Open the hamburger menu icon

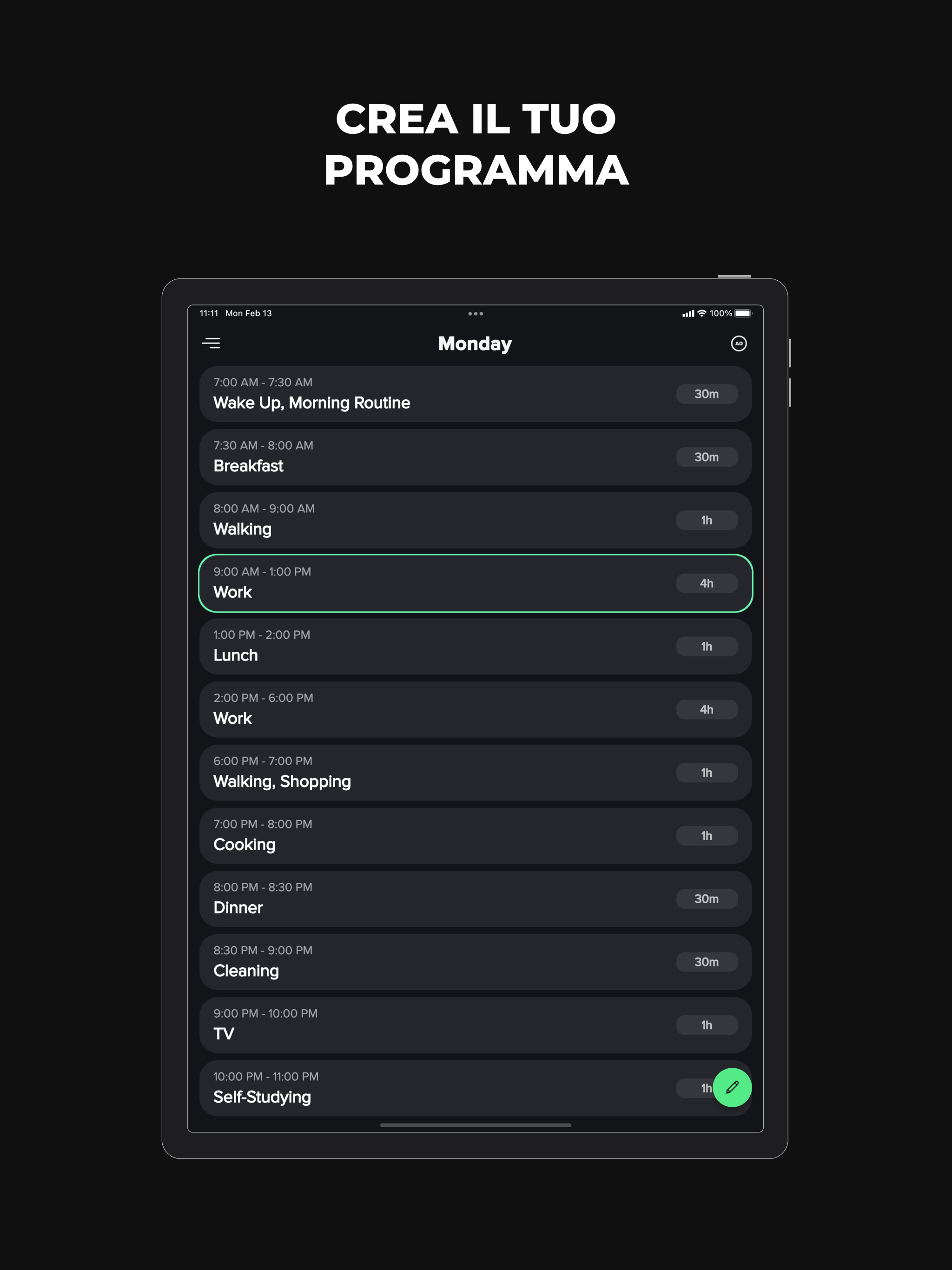(211, 344)
